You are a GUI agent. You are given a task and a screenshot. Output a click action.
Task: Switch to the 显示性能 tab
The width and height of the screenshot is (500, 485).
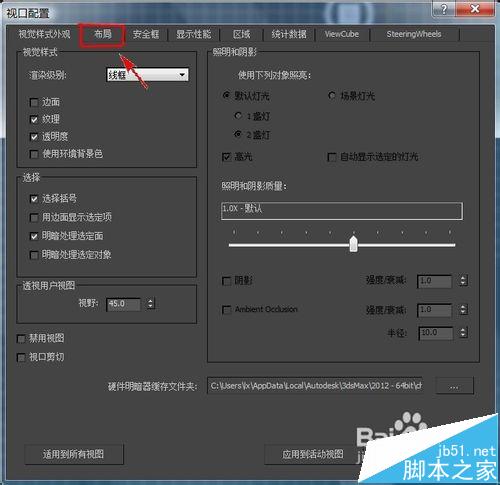(194, 34)
